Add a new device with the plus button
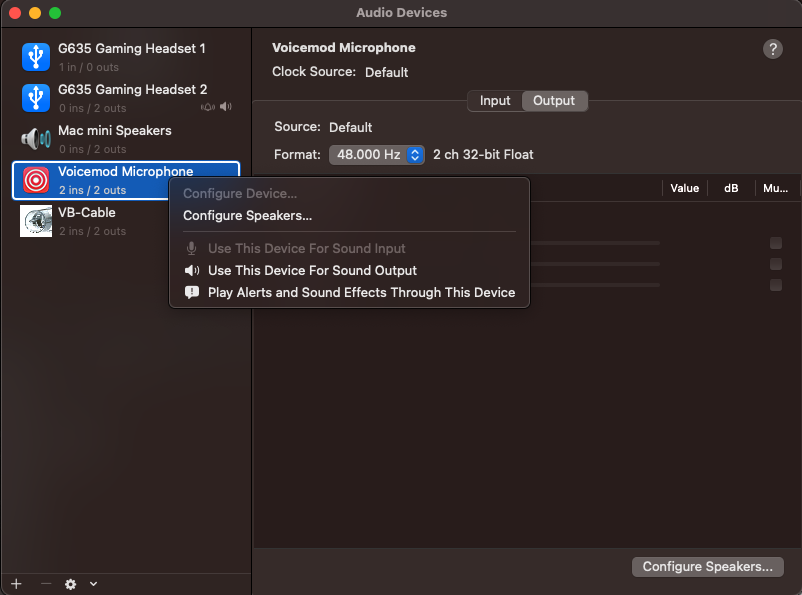 (16, 584)
